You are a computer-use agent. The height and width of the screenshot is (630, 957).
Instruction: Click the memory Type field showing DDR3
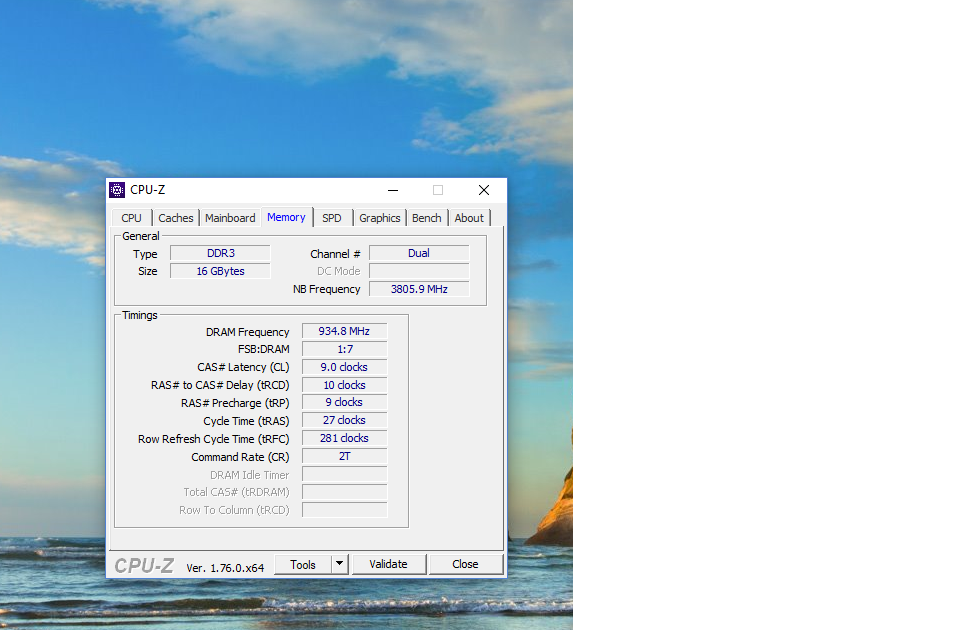coord(220,253)
